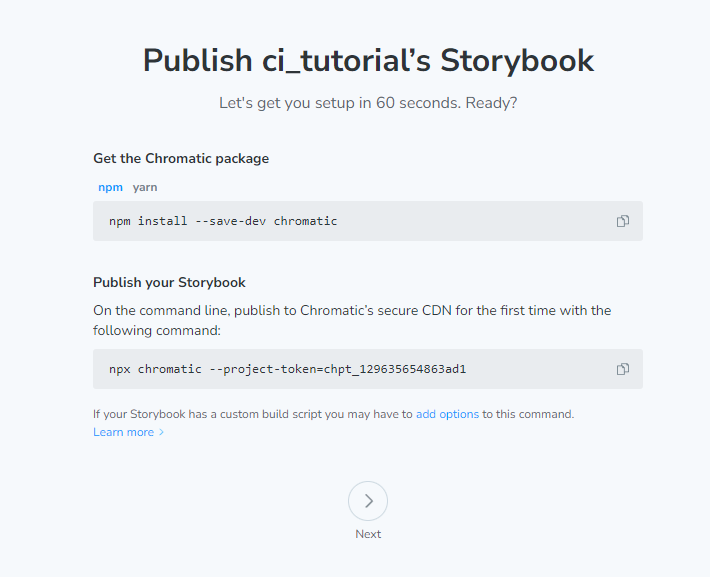
Task: Switch to the npm tab
Action: [x=110, y=187]
